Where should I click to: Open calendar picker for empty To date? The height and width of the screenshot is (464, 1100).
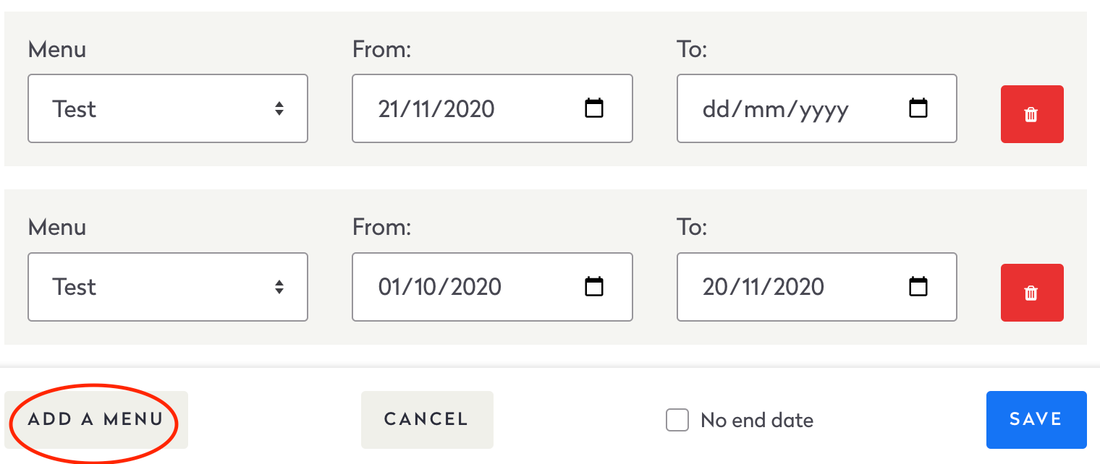point(918,108)
